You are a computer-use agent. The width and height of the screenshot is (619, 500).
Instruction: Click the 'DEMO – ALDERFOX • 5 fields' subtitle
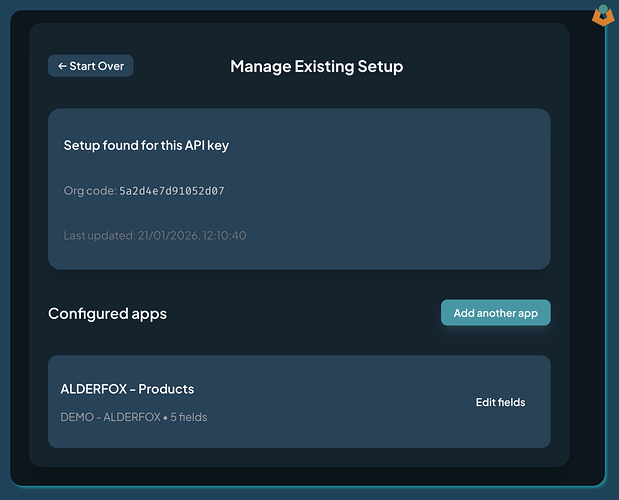[134, 417]
